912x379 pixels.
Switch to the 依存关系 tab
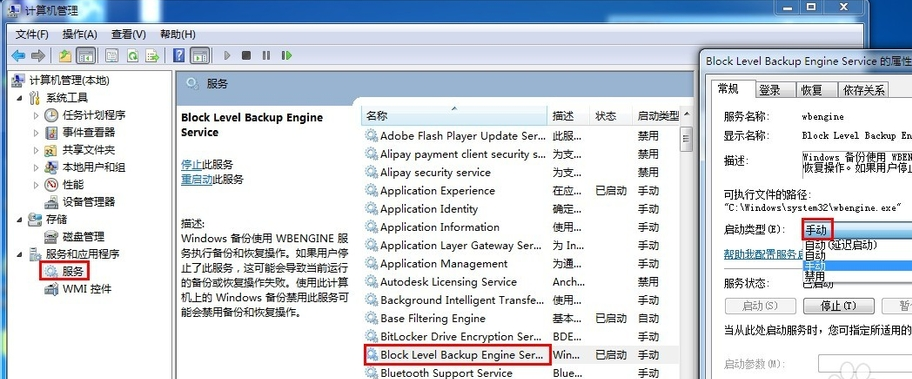(864, 90)
